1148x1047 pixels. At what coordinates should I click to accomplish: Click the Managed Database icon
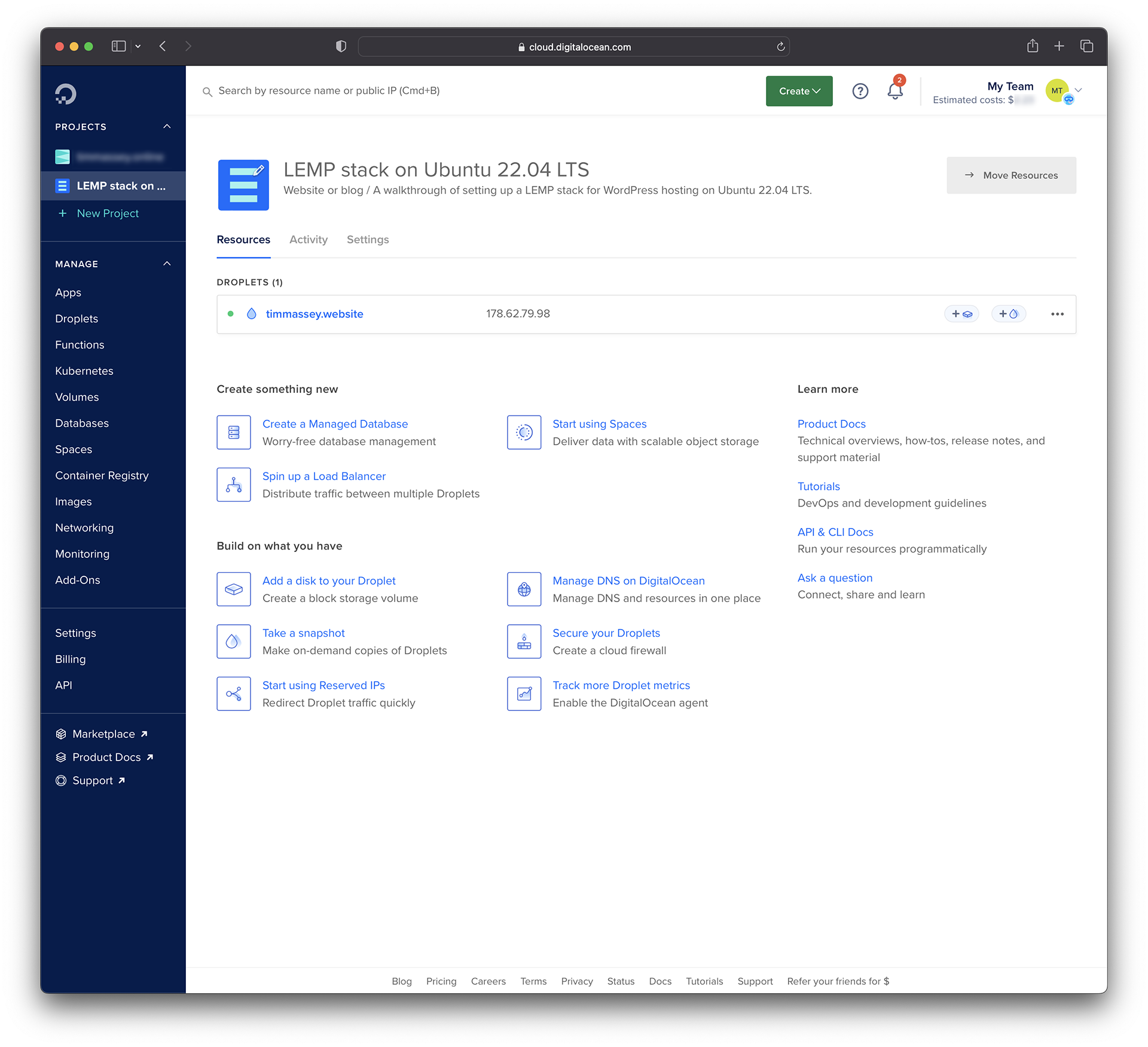(x=234, y=432)
